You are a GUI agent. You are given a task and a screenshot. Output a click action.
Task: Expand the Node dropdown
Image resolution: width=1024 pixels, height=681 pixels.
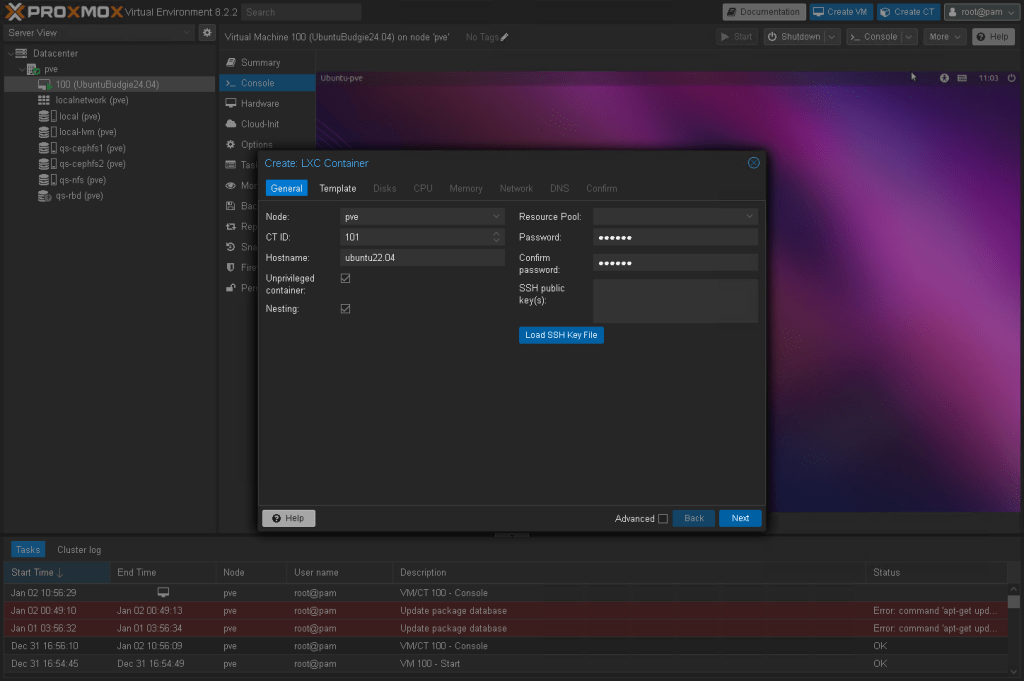[x=496, y=216]
